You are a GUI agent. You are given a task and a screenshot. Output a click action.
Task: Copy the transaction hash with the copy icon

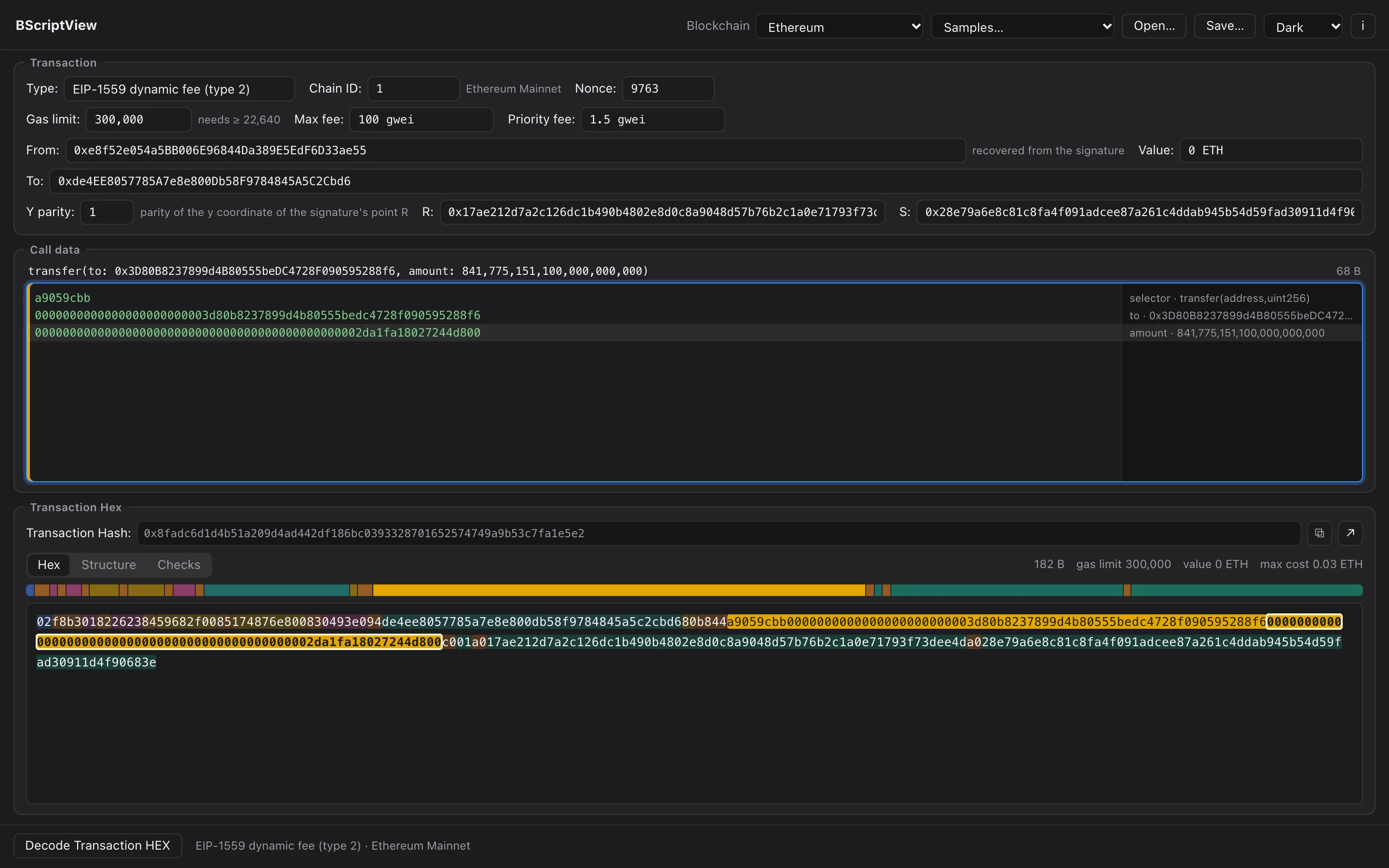click(x=1319, y=533)
